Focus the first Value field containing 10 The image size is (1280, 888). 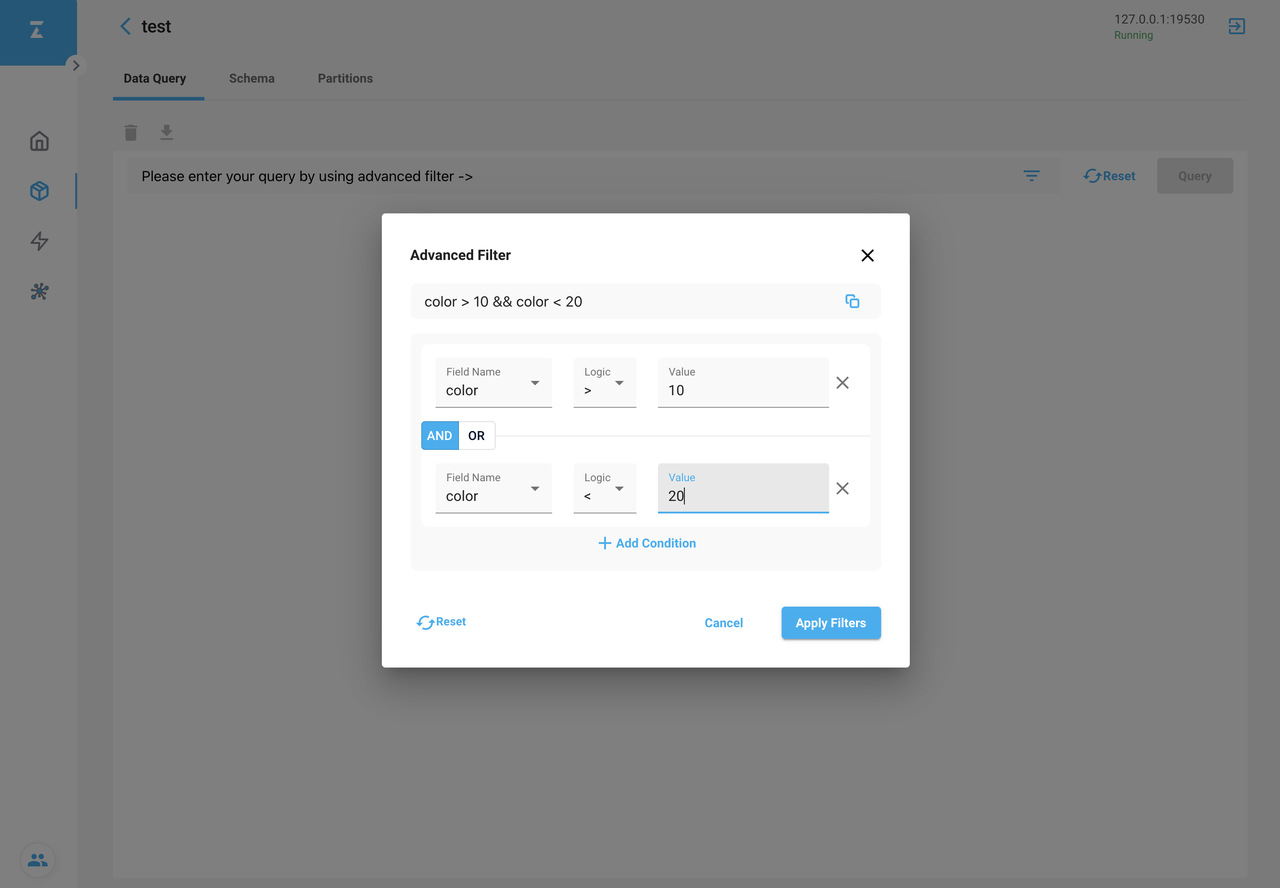[x=742, y=390]
